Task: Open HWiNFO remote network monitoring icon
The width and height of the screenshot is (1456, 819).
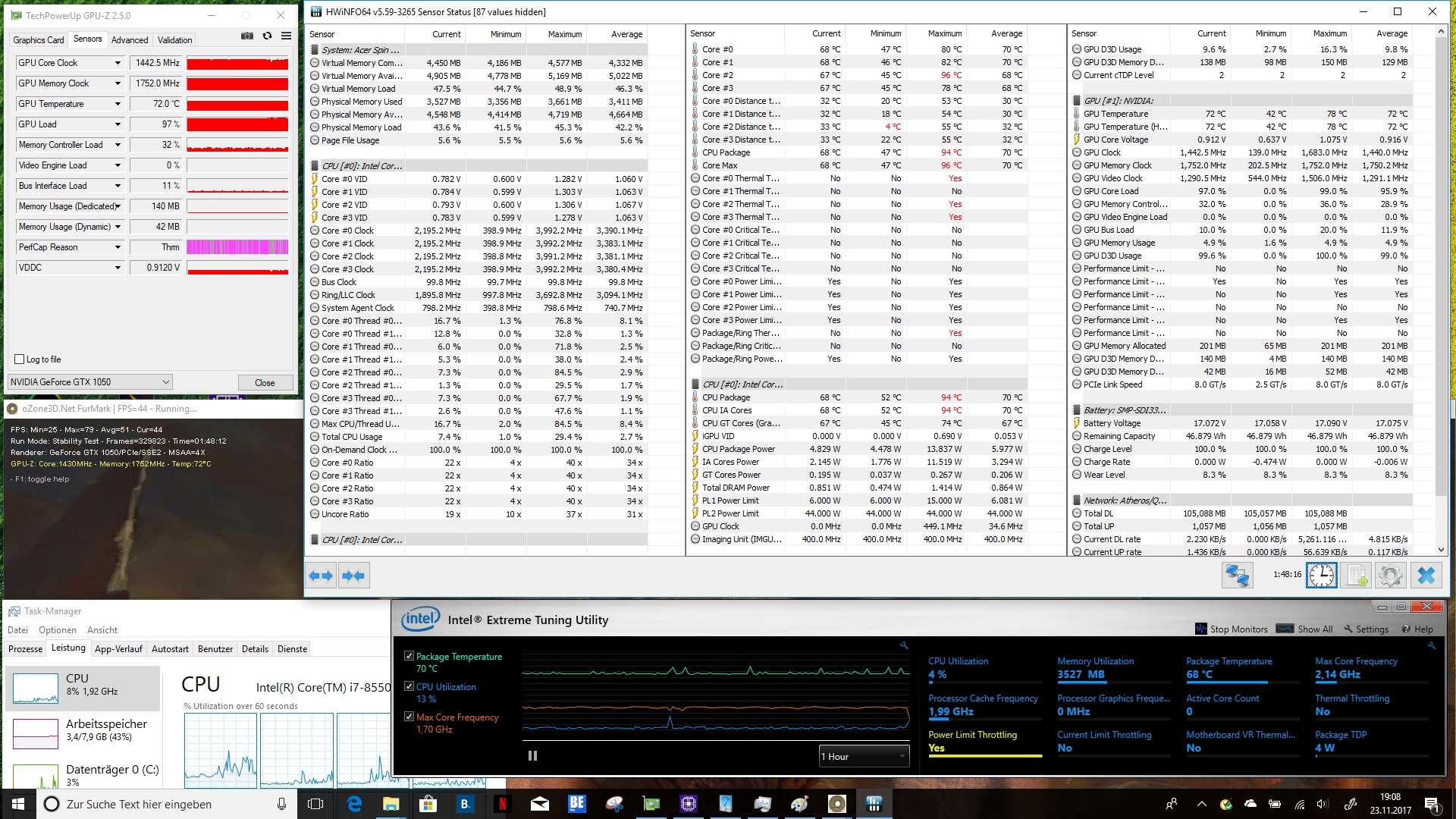Action: (1237, 576)
